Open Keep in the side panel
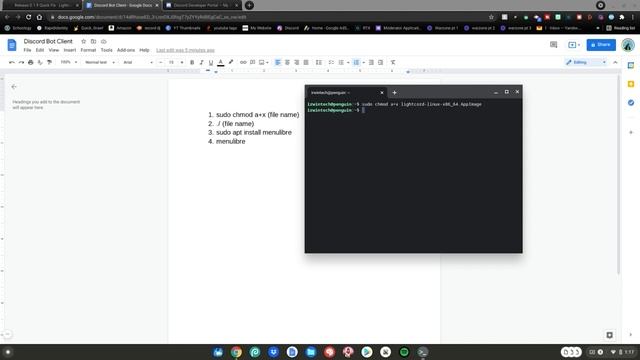 click(x=631, y=84)
